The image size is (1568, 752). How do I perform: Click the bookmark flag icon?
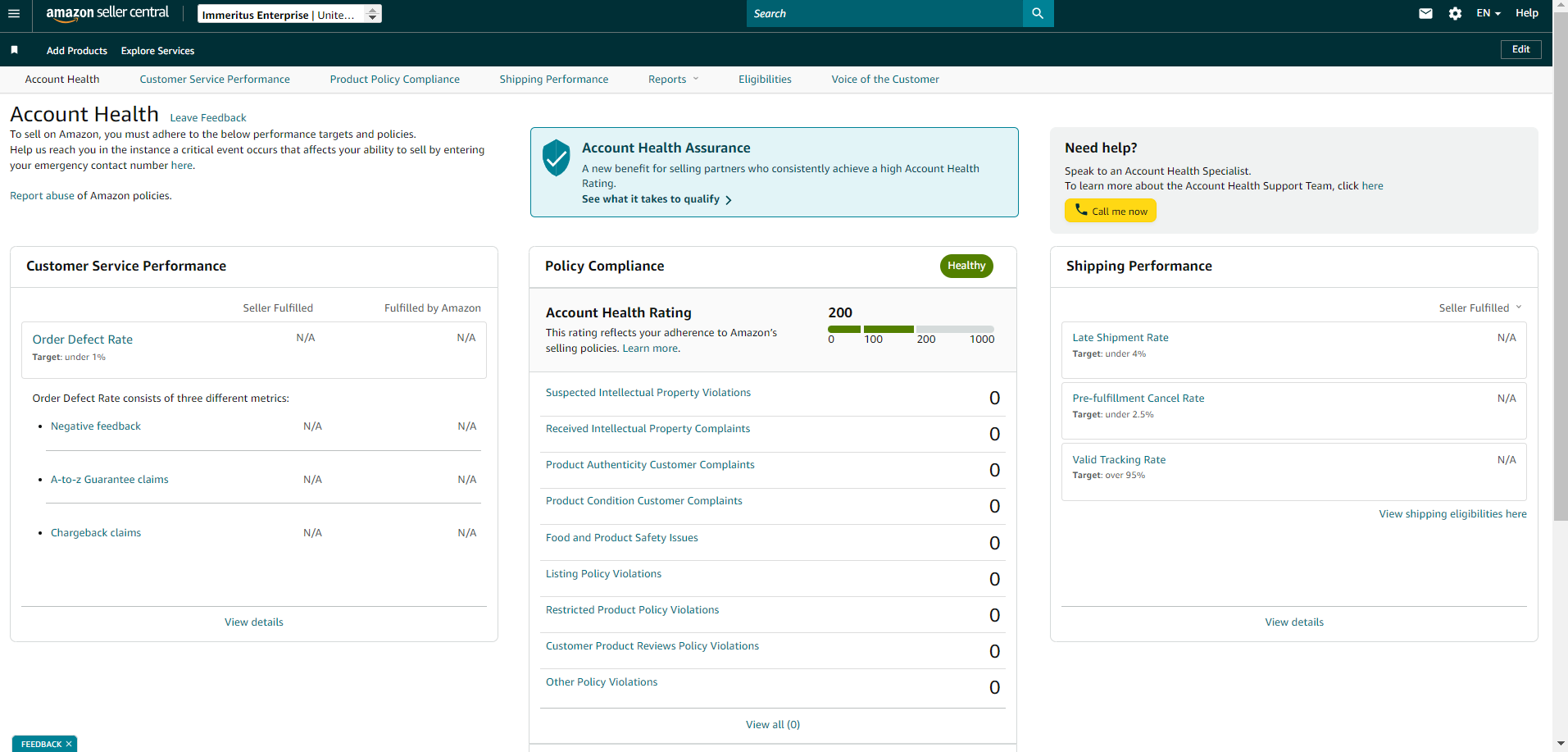click(x=14, y=50)
